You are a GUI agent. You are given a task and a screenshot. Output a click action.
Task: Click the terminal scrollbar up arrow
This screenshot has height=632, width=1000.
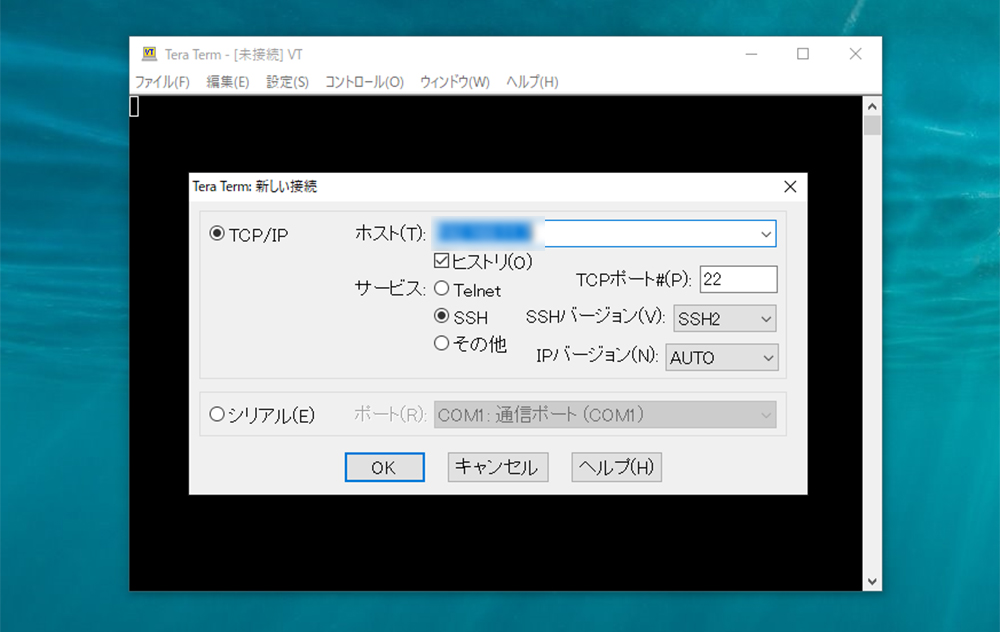point(872,106)
